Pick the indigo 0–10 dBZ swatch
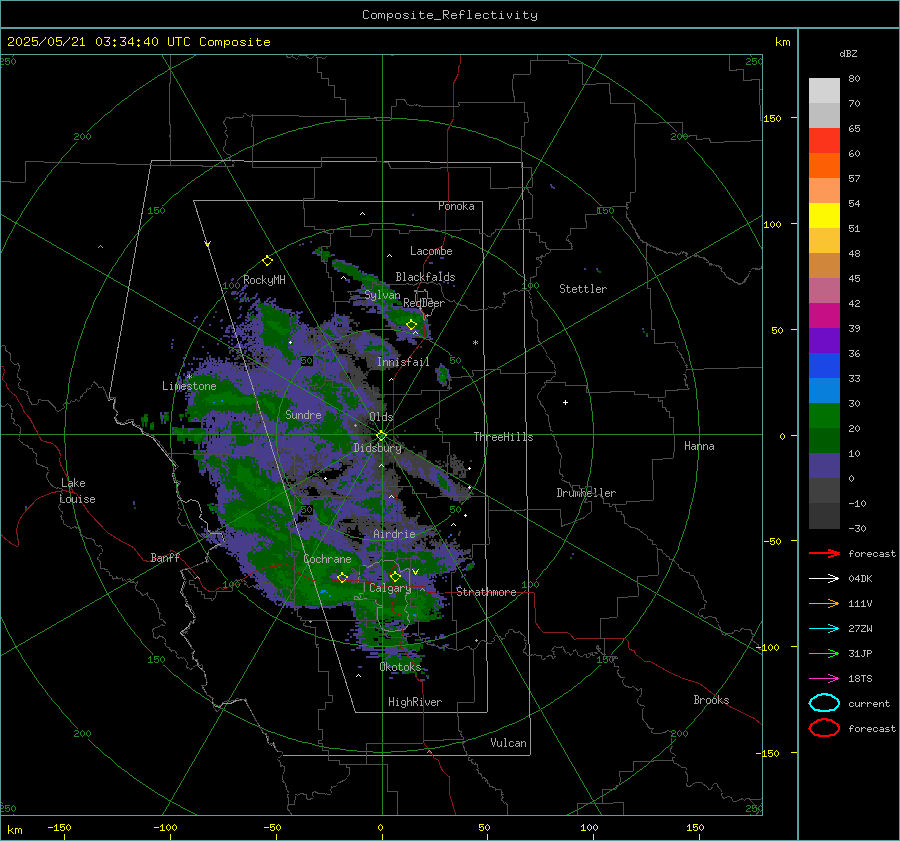This screenshot has height=841, width=900. click(824, 466)
